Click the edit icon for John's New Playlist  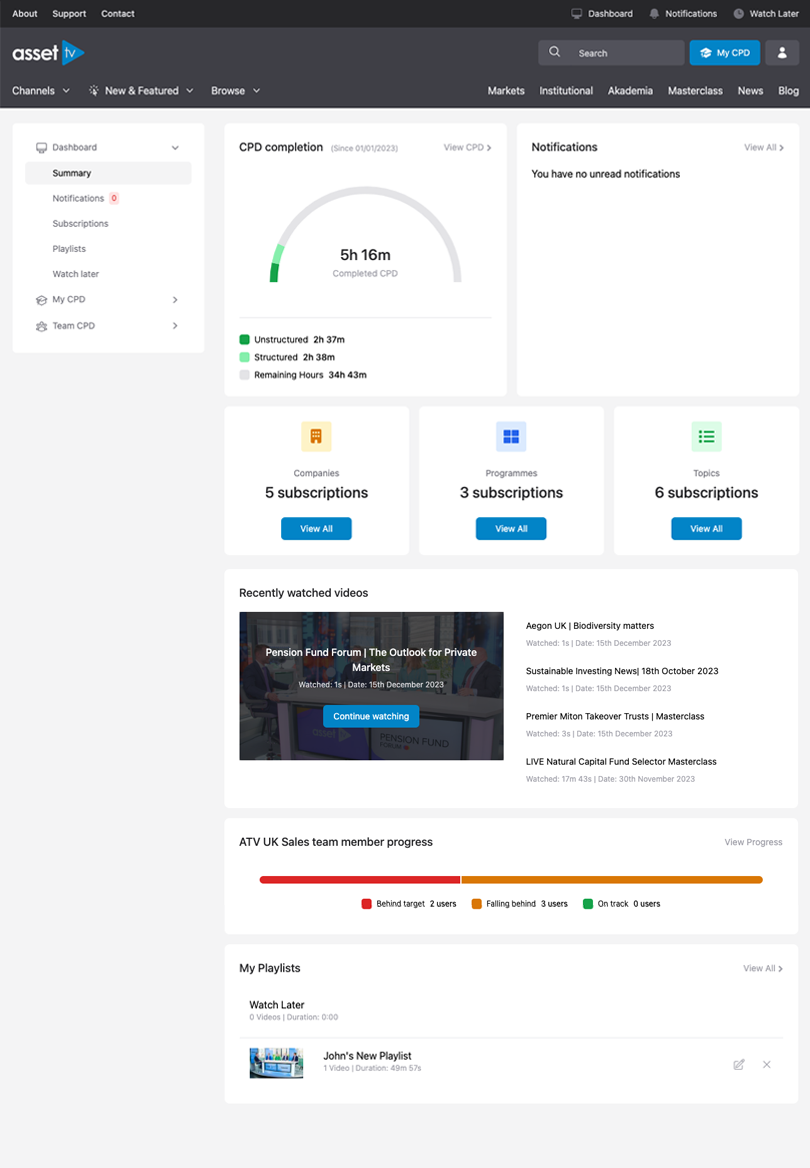pos(739,1064)
